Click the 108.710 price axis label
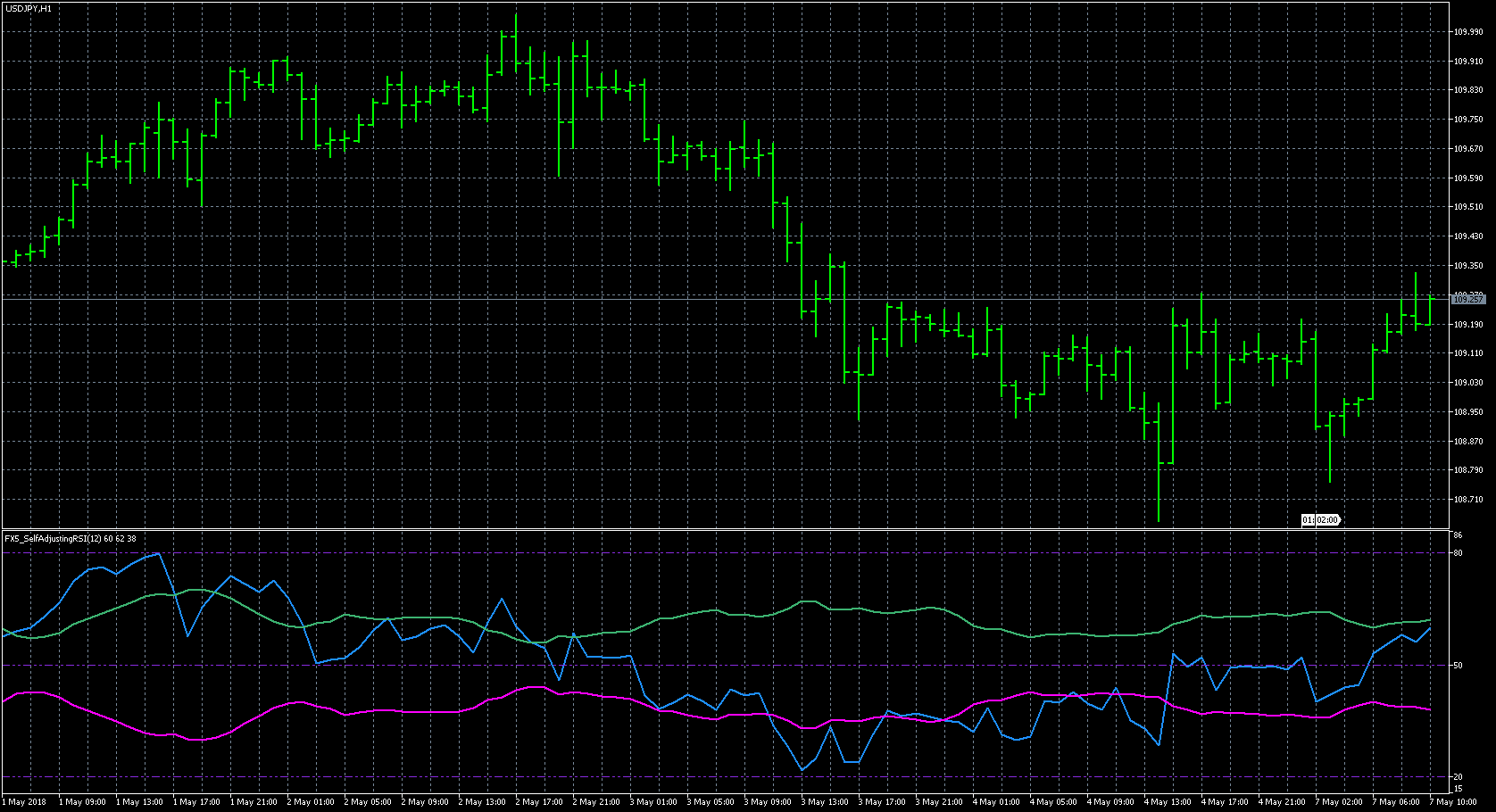Screen dimensions: 1496x812 1468,500
